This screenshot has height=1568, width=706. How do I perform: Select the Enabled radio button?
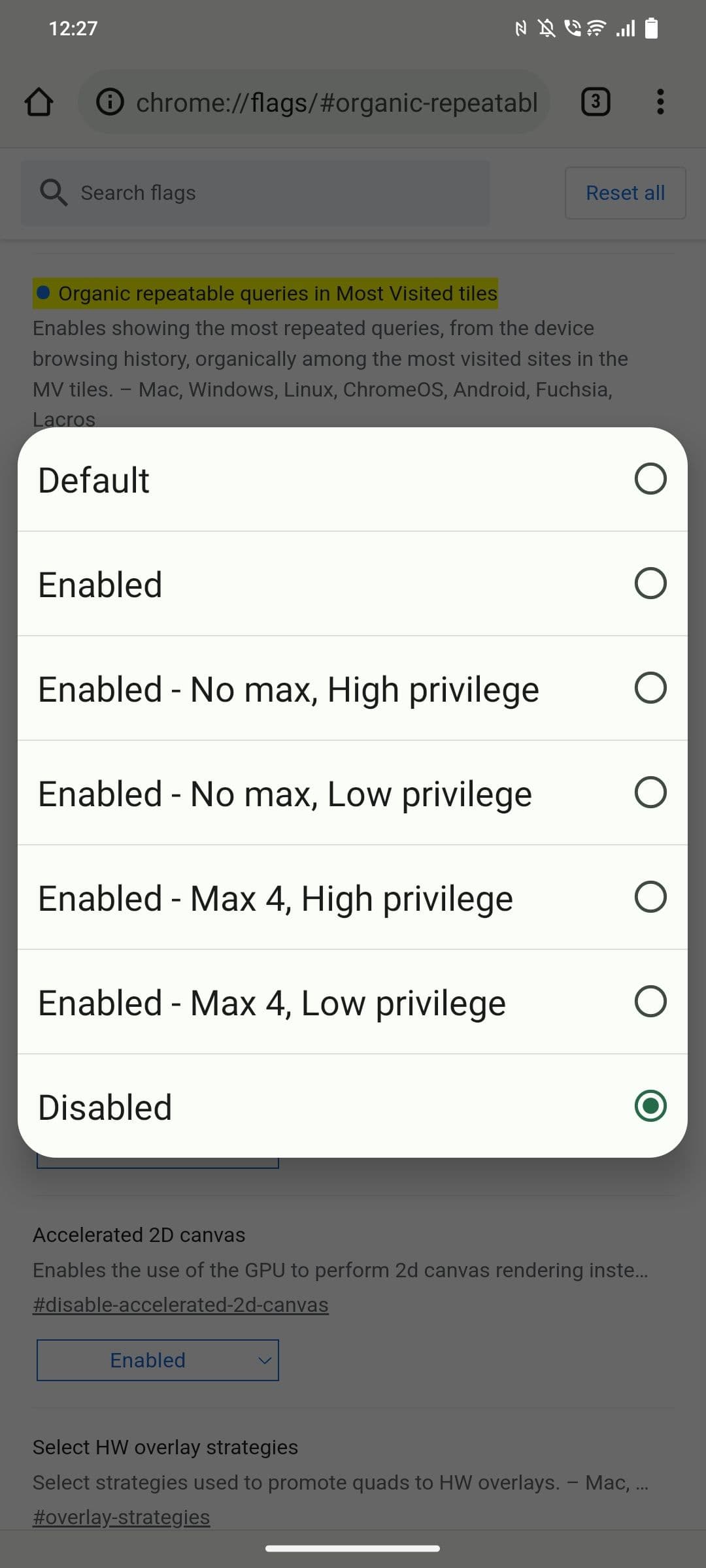click(x=650, y=583)
